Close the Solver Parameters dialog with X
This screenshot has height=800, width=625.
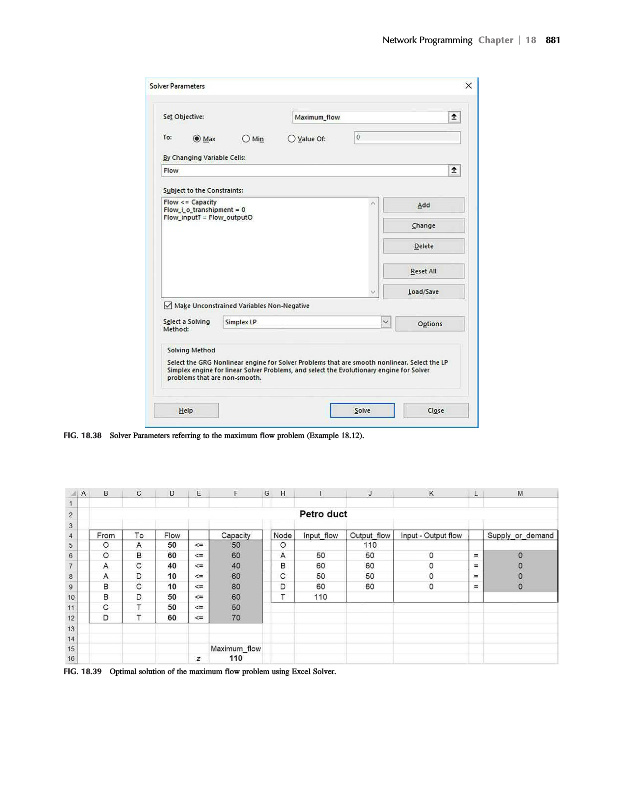pyautogui.click(x=468, y=86)
